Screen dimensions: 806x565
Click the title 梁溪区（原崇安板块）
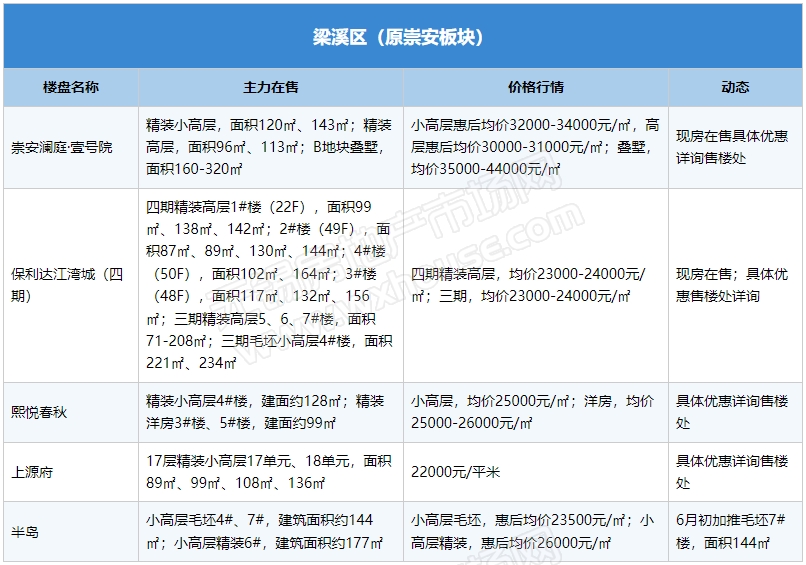(398, 37)
